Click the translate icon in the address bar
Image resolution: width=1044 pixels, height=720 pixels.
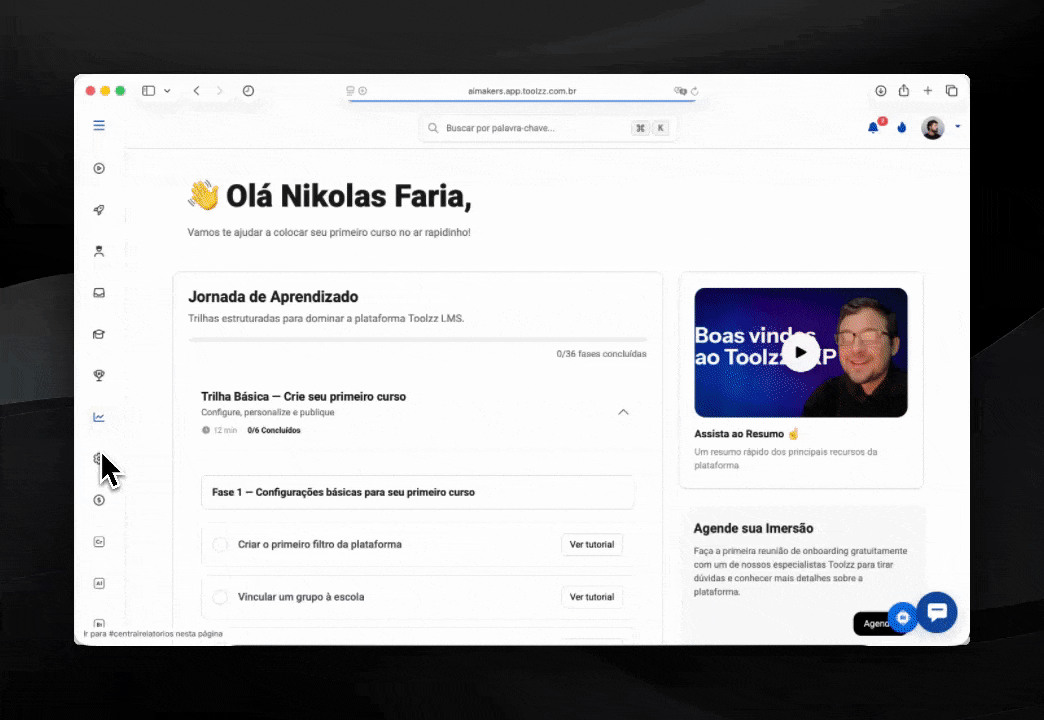pyautogui.click(x=680, y=91)
